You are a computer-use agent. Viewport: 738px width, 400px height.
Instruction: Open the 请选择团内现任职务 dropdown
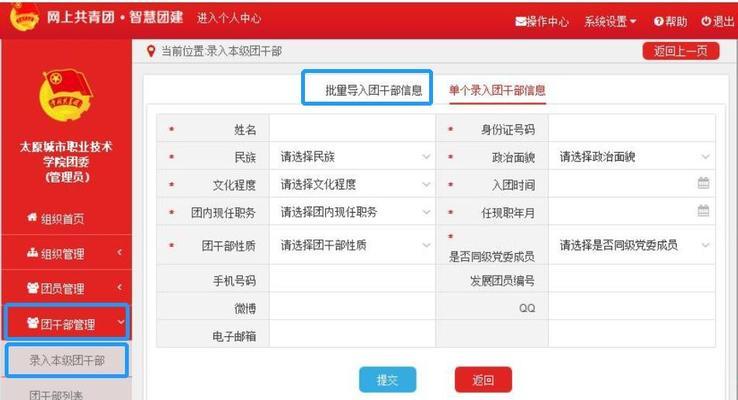[x=353, y=212]
